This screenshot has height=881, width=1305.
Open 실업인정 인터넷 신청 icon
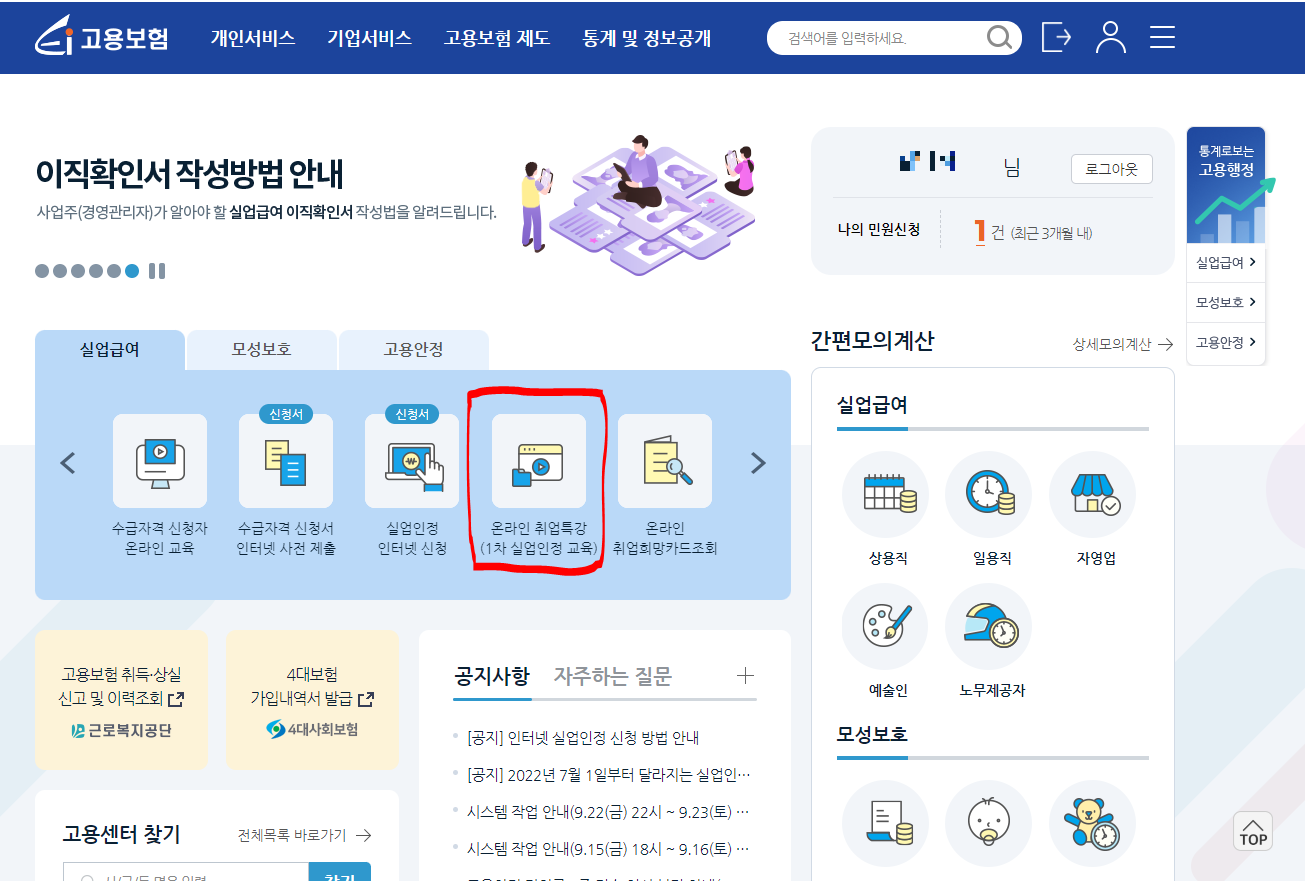pyautogui.click(x=412, y=461)
